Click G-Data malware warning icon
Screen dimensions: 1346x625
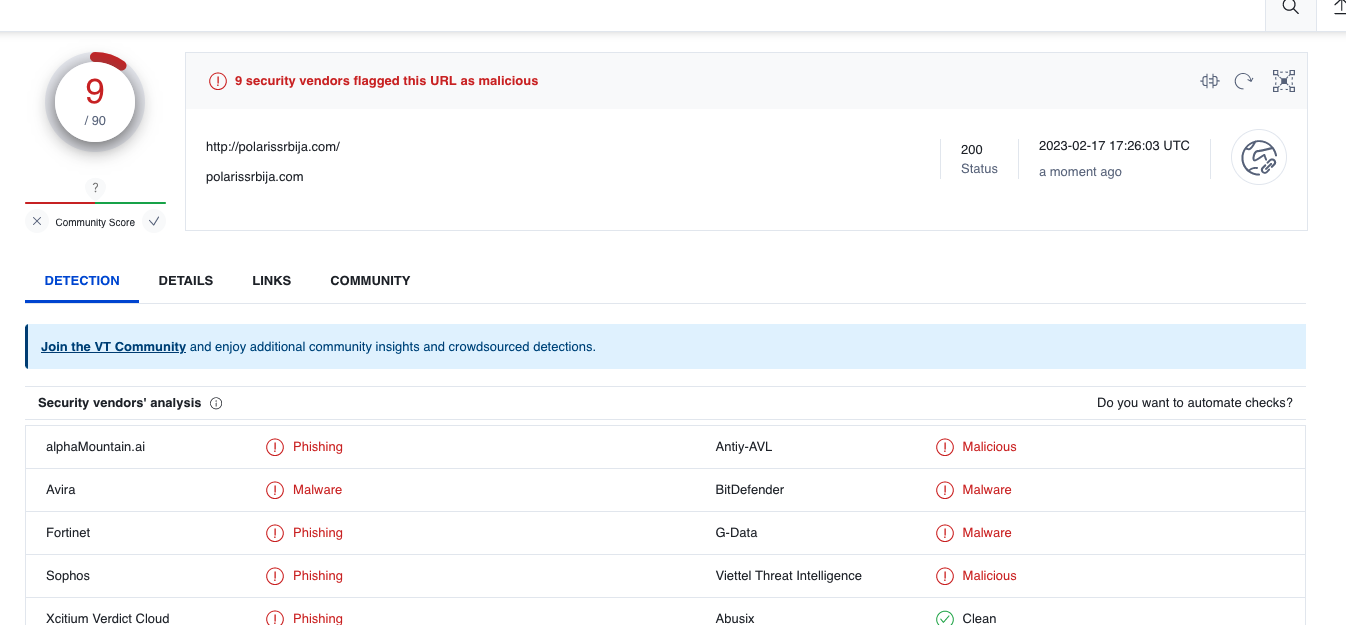(x=945, y=533)
